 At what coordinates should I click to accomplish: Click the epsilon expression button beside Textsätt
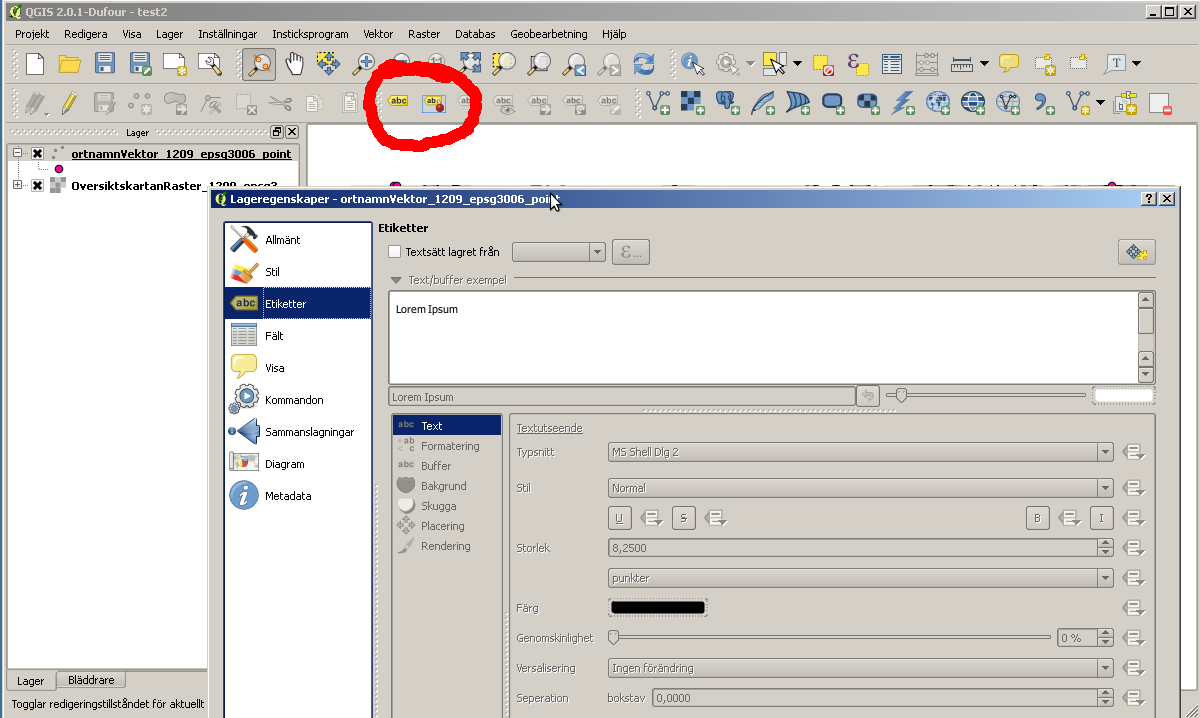tap(631, 252)
